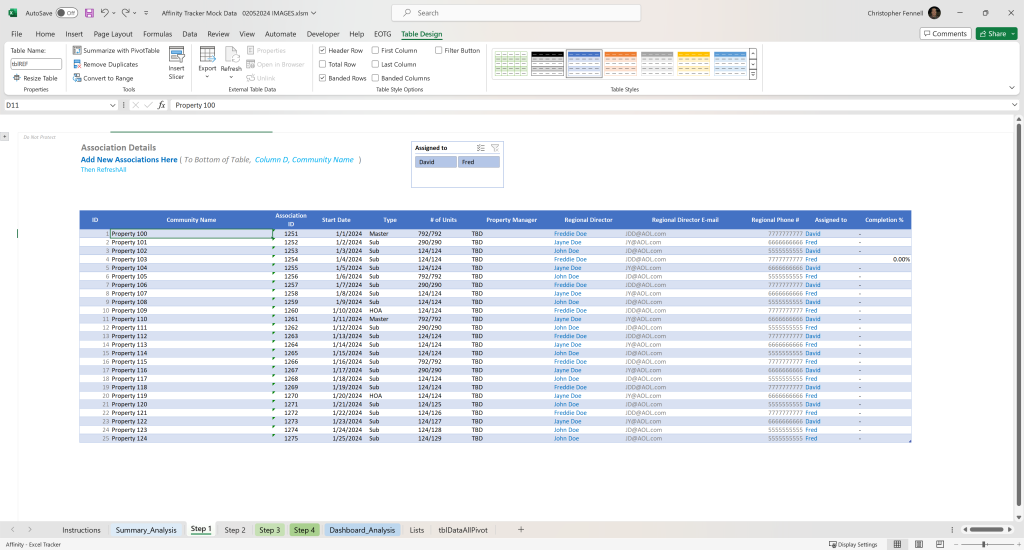Click the Redo arrow icon

[125, 13]
